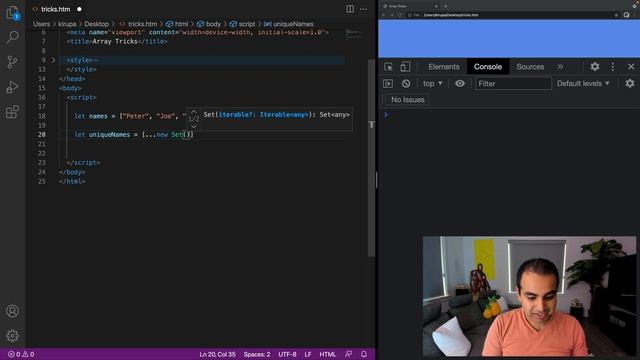Viewport: 640px width, 360px height.
Task: Click the browser back button
Action: tap(383, 15)
